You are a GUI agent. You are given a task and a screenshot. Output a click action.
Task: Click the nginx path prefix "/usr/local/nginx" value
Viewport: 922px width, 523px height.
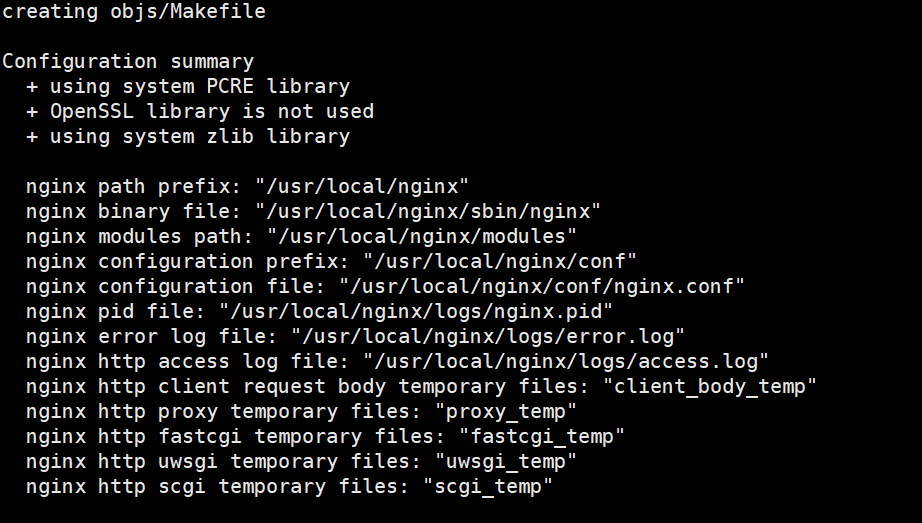click(362, 187)
